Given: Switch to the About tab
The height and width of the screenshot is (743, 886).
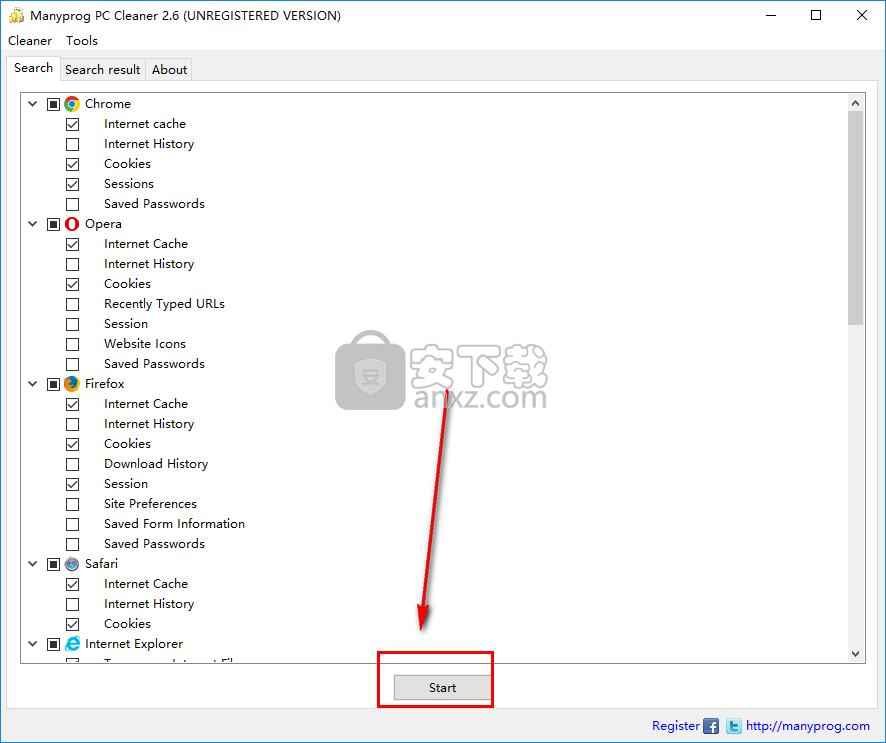Looking at the screenshot, I should tap(169, 69).
